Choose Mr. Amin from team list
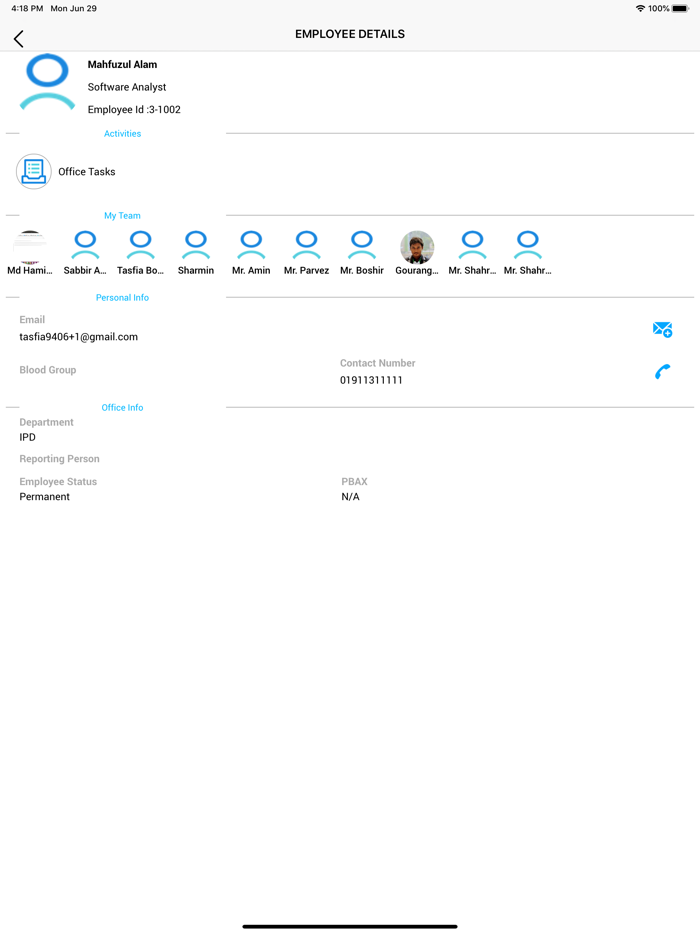This screenshot has width=700, height=934. point(251,246)
